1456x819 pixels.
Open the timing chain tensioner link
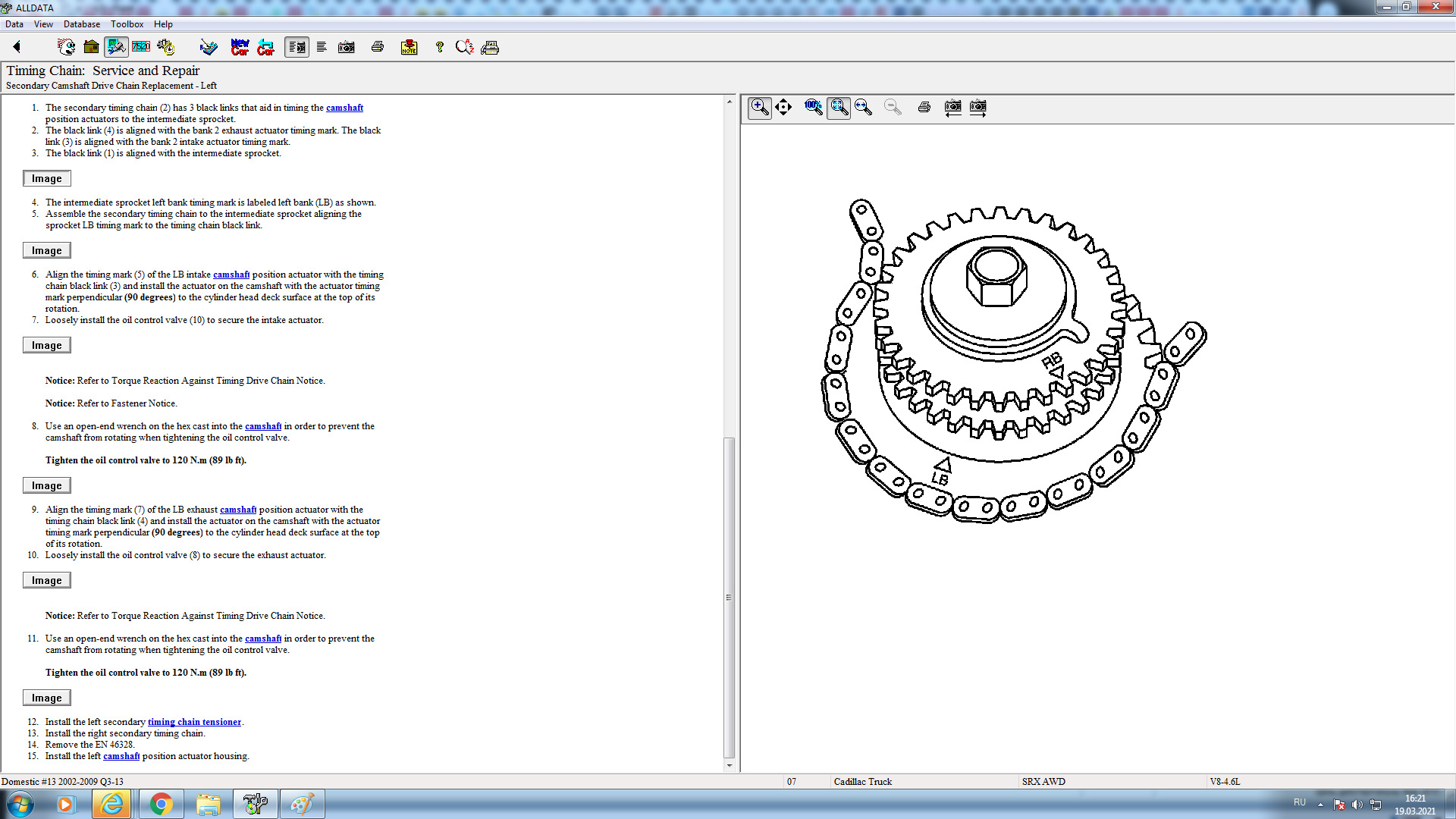(x=194, y=722)
